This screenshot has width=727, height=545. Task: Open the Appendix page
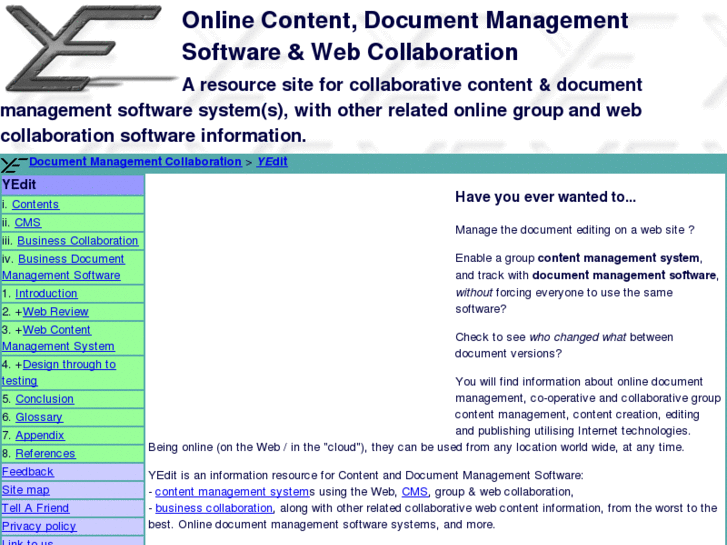(x=40, y=435)
